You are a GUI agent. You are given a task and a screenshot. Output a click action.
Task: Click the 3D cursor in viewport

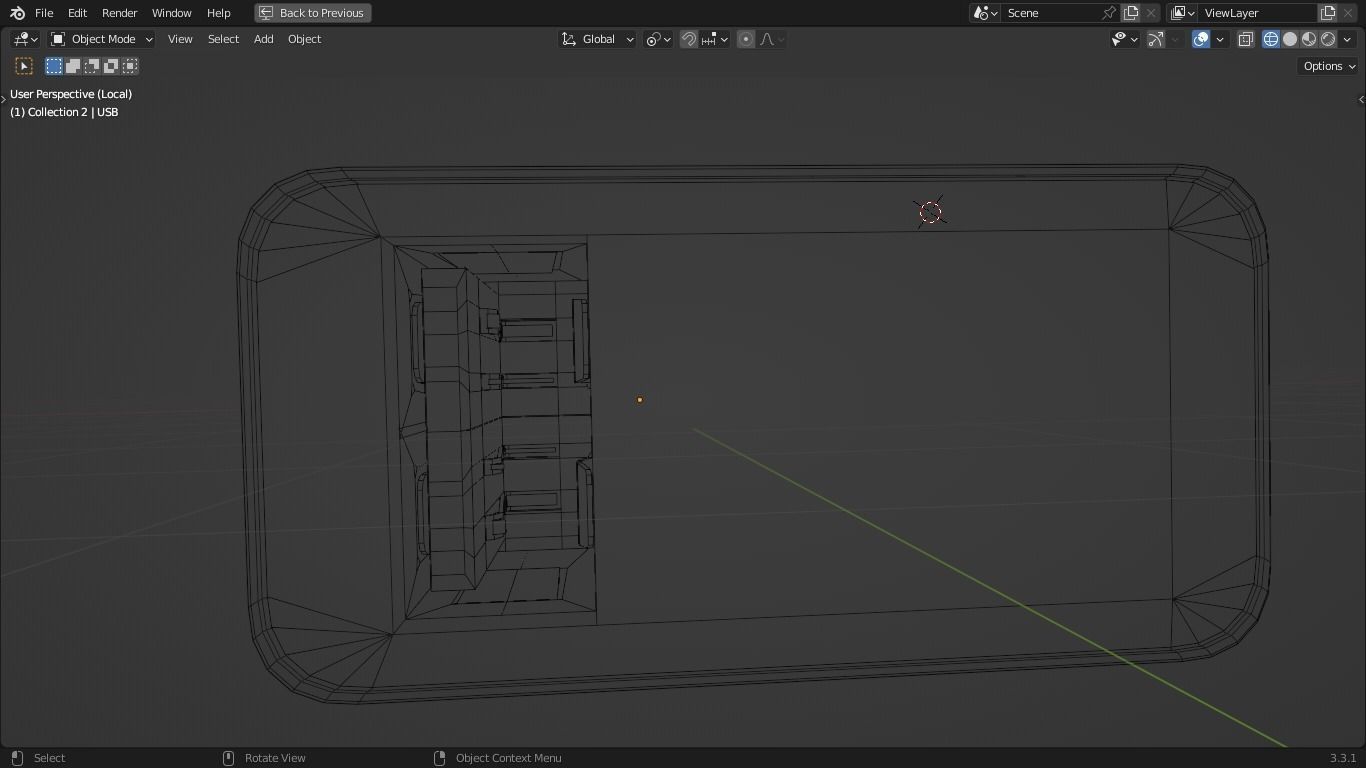(x=930, y=212)
